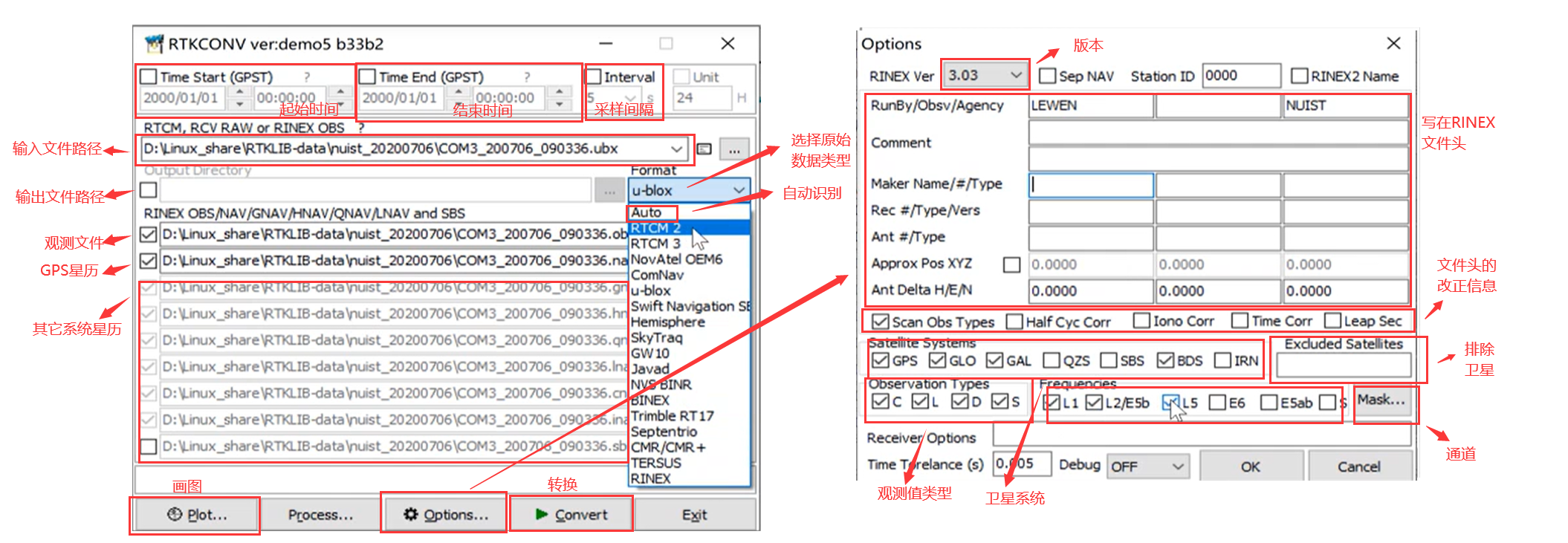This screenshot has width=1568, height=543.
Task: Enable the E6 frequency checkbox
Action: 1217,403
